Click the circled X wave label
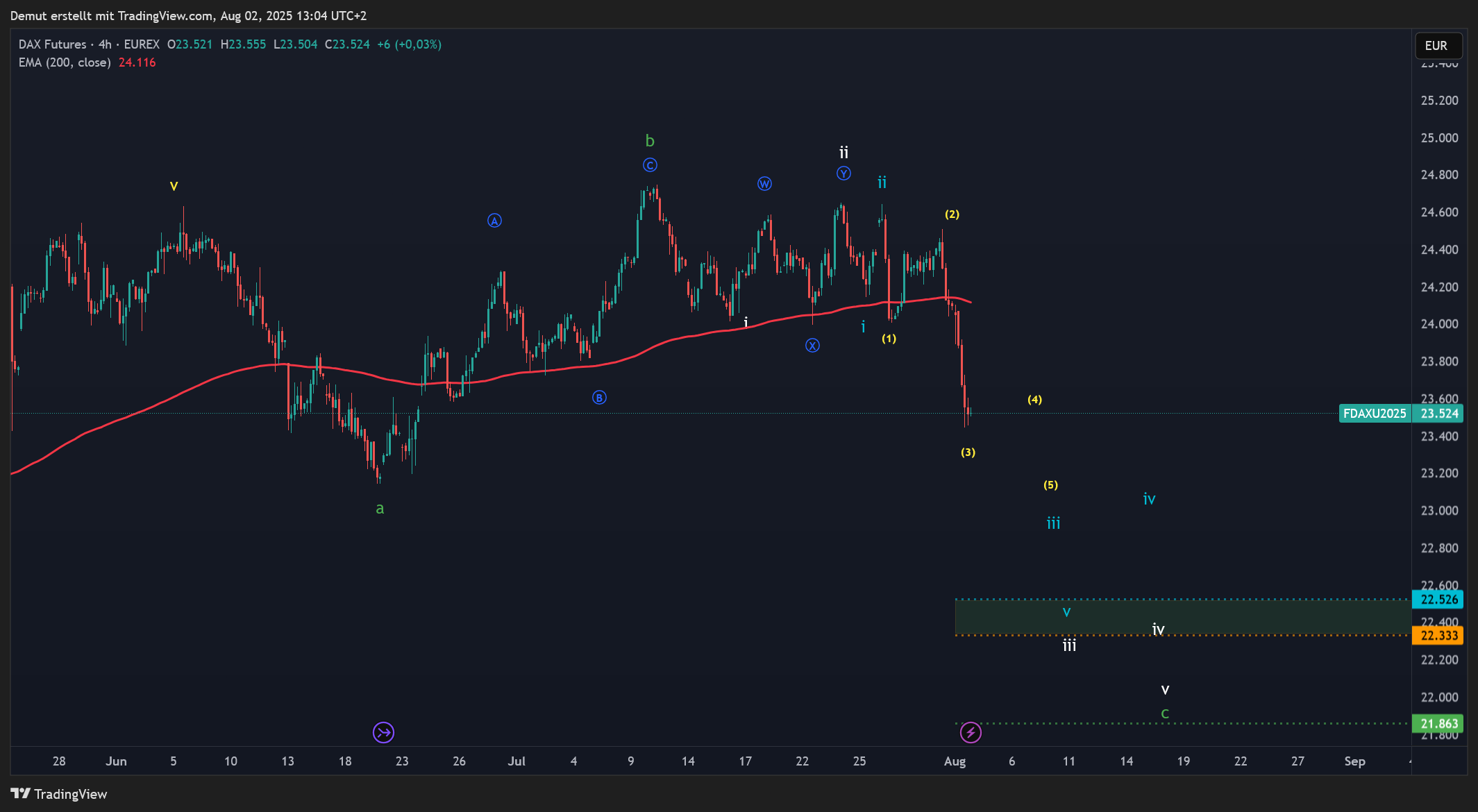Screen dimensions: 1478x812 pyautogui.click(x=812, y=346)
